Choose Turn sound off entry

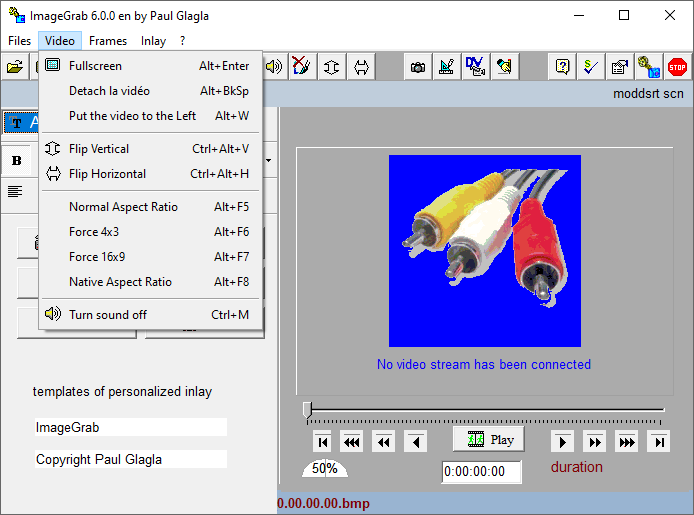[151, 315]
